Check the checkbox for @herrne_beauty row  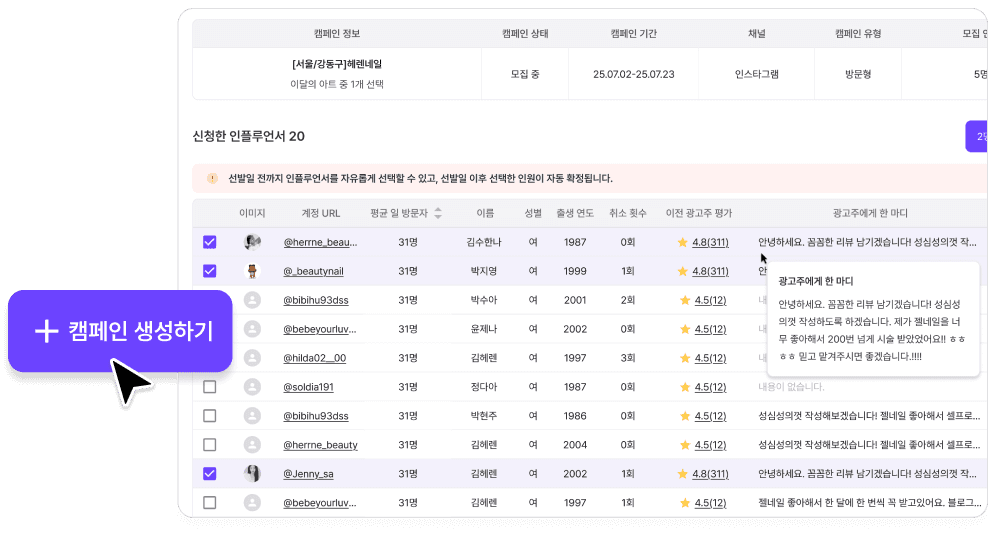209,445
